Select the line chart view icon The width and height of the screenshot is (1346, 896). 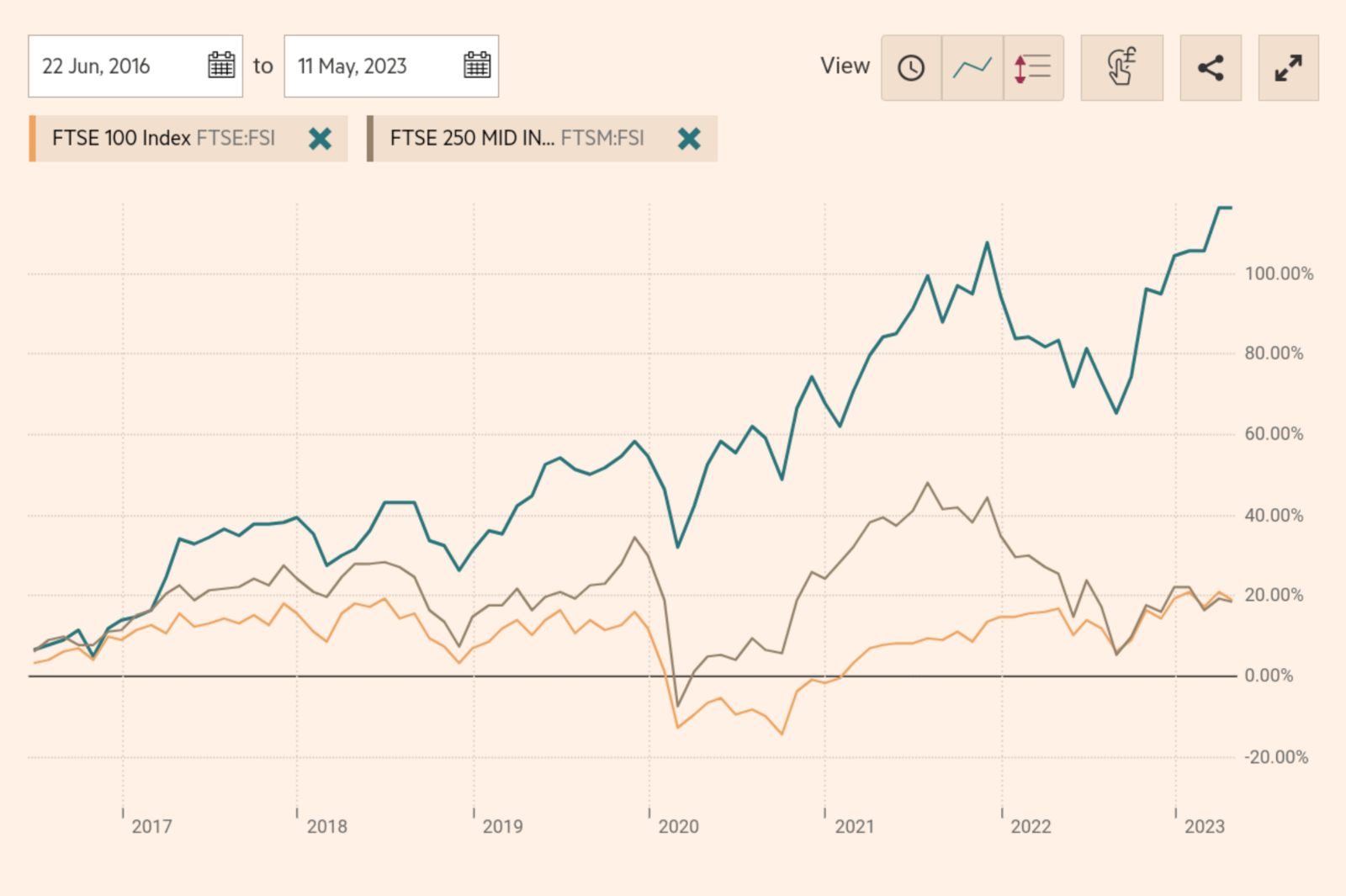pyautogui.click(x=972, y=68)
